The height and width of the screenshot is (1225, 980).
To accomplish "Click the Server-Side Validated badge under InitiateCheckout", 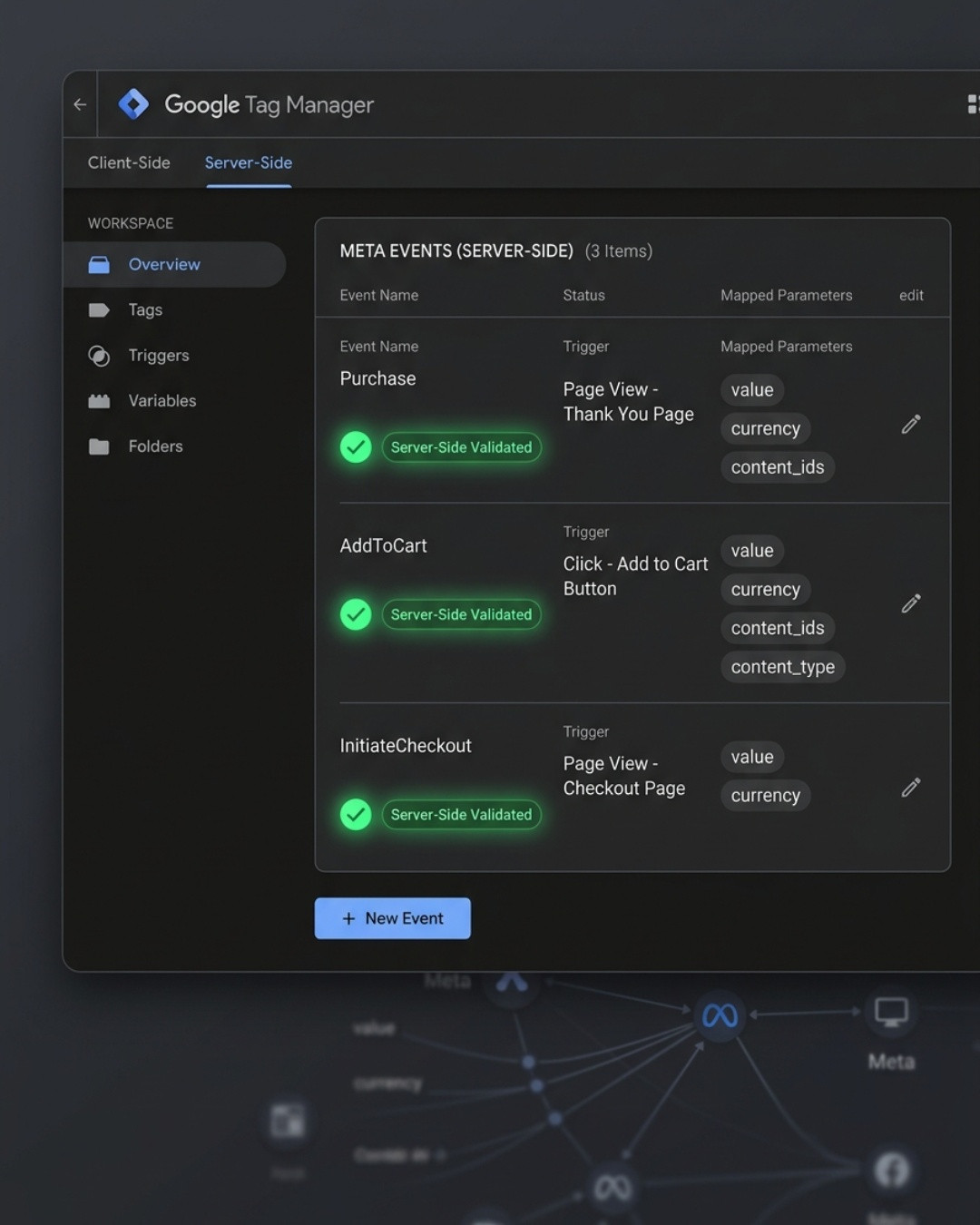I will click(461, 814).
